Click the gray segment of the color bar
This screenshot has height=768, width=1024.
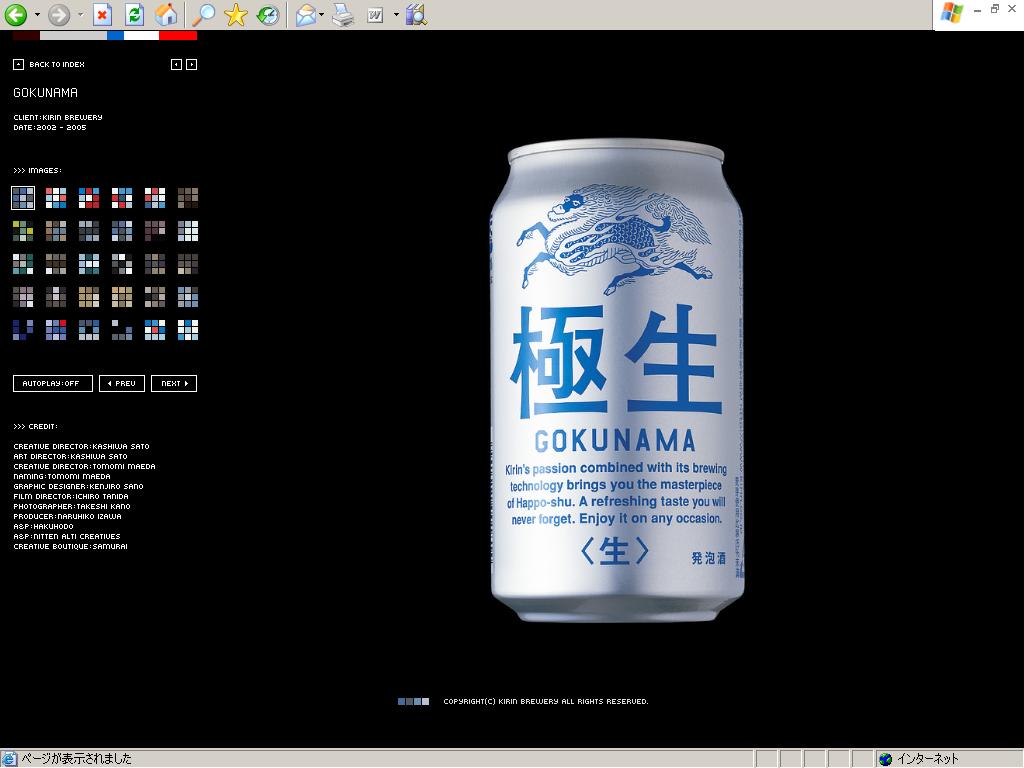pos(73,35)
